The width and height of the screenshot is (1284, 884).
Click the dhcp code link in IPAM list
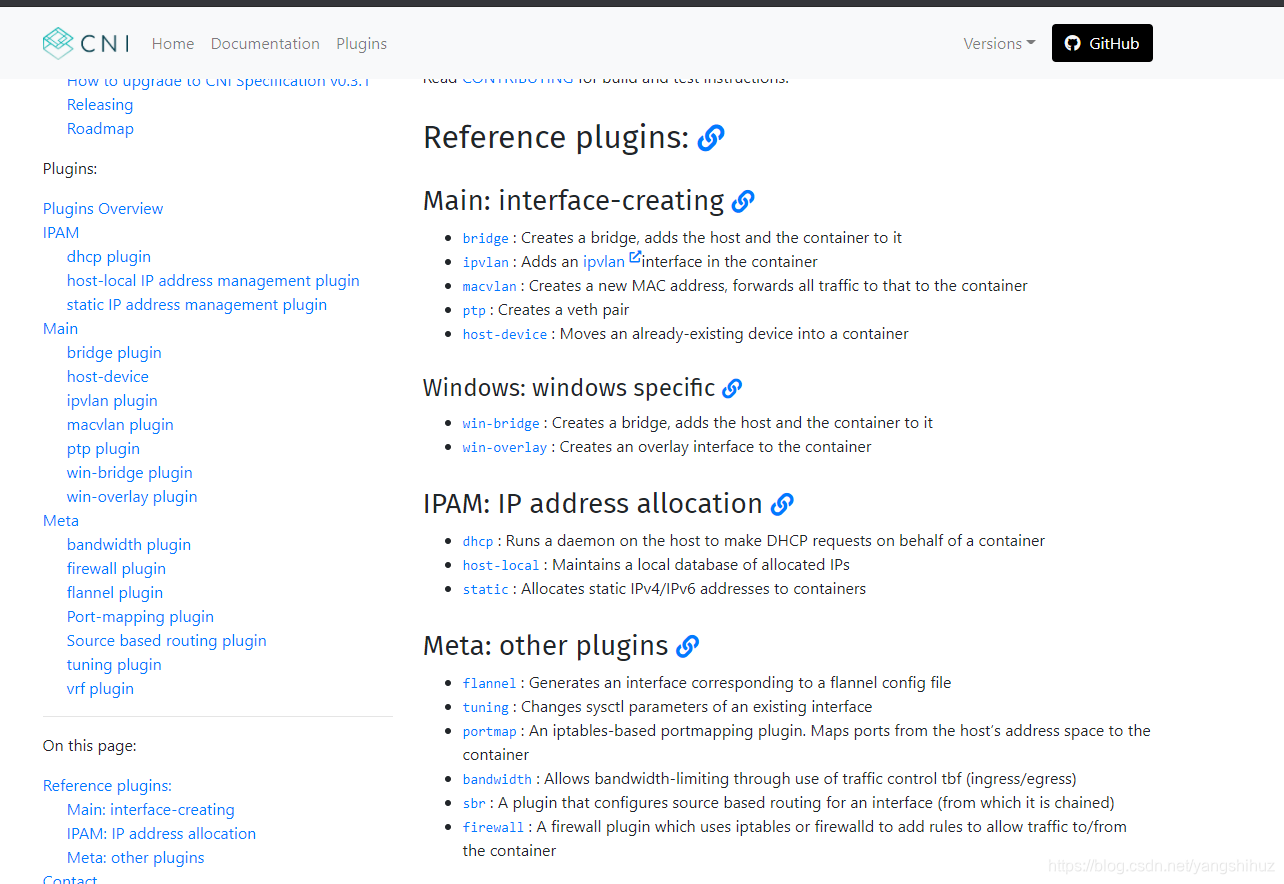[478, 541]
